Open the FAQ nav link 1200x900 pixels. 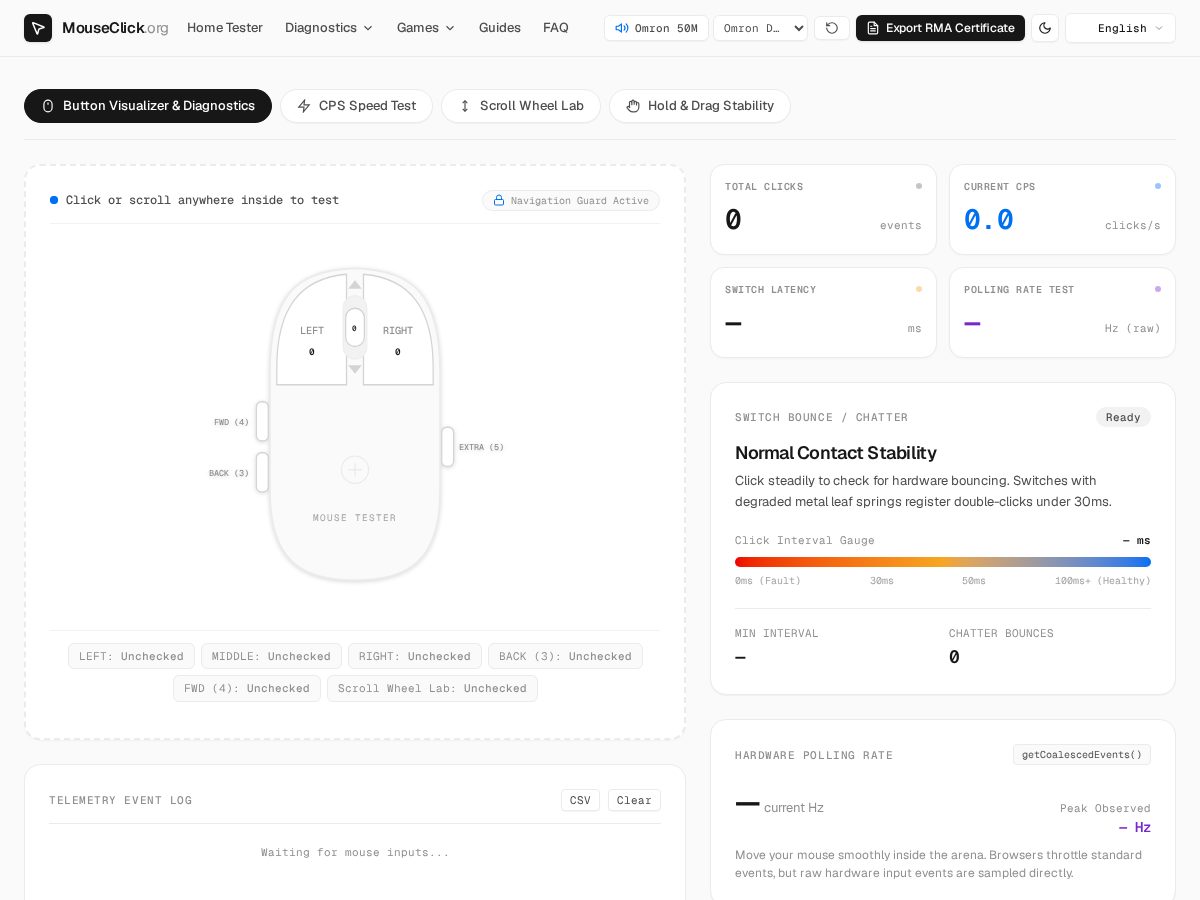[x=556, y=28]
